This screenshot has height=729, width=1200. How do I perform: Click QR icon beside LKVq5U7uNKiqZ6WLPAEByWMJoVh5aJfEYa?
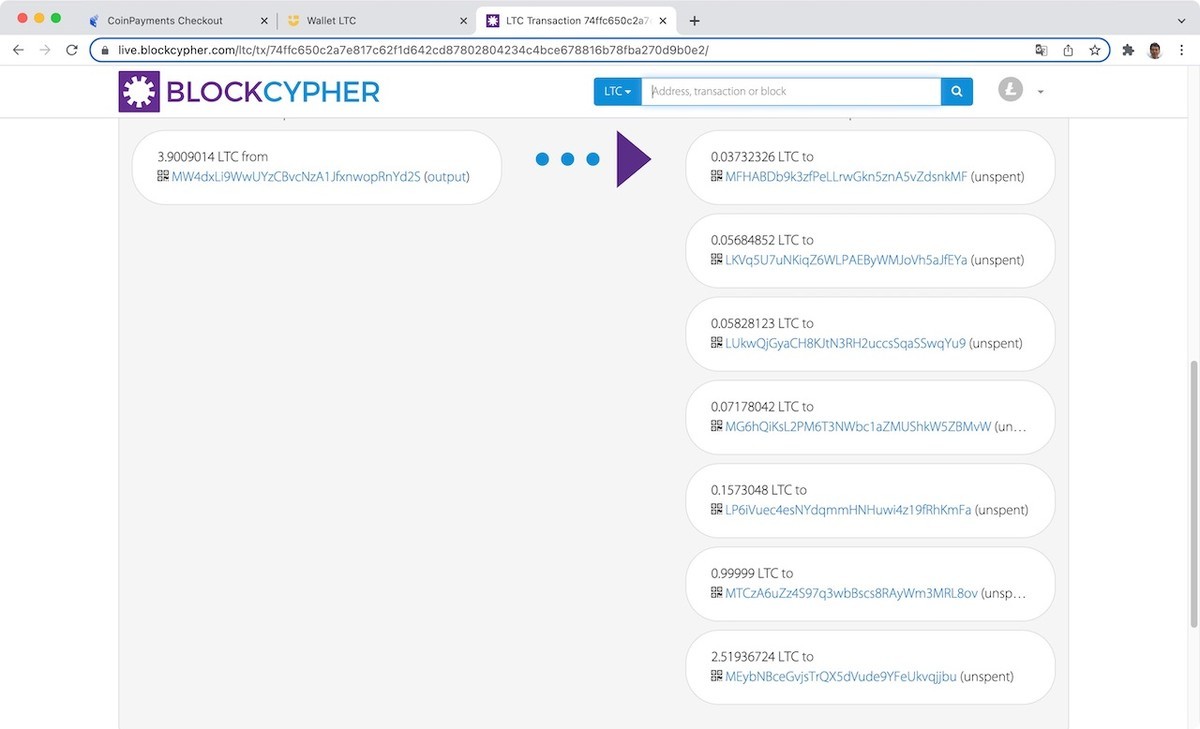coord(716,259)
